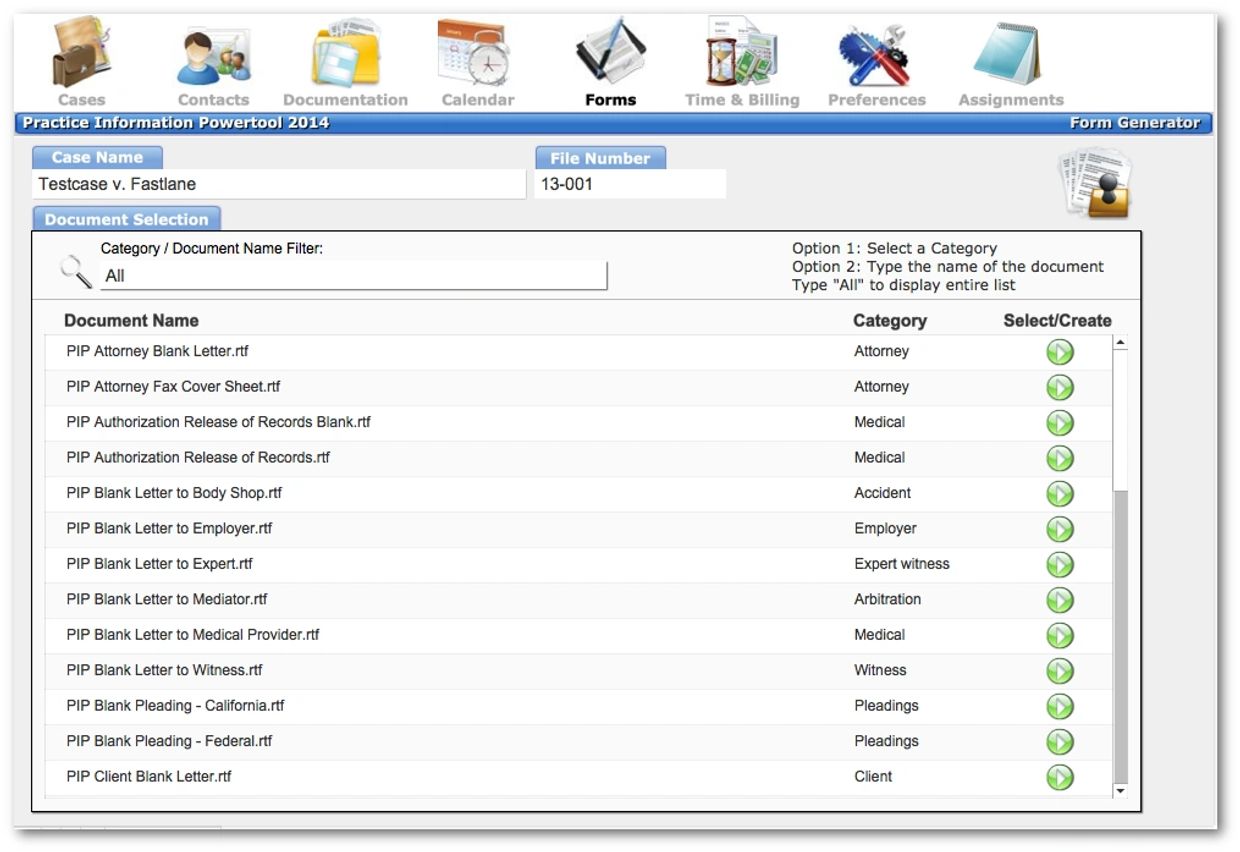The width and height of the screenshot is (1240, 852).
Task: Open the Contacts module icon
Action: point(213,56)
